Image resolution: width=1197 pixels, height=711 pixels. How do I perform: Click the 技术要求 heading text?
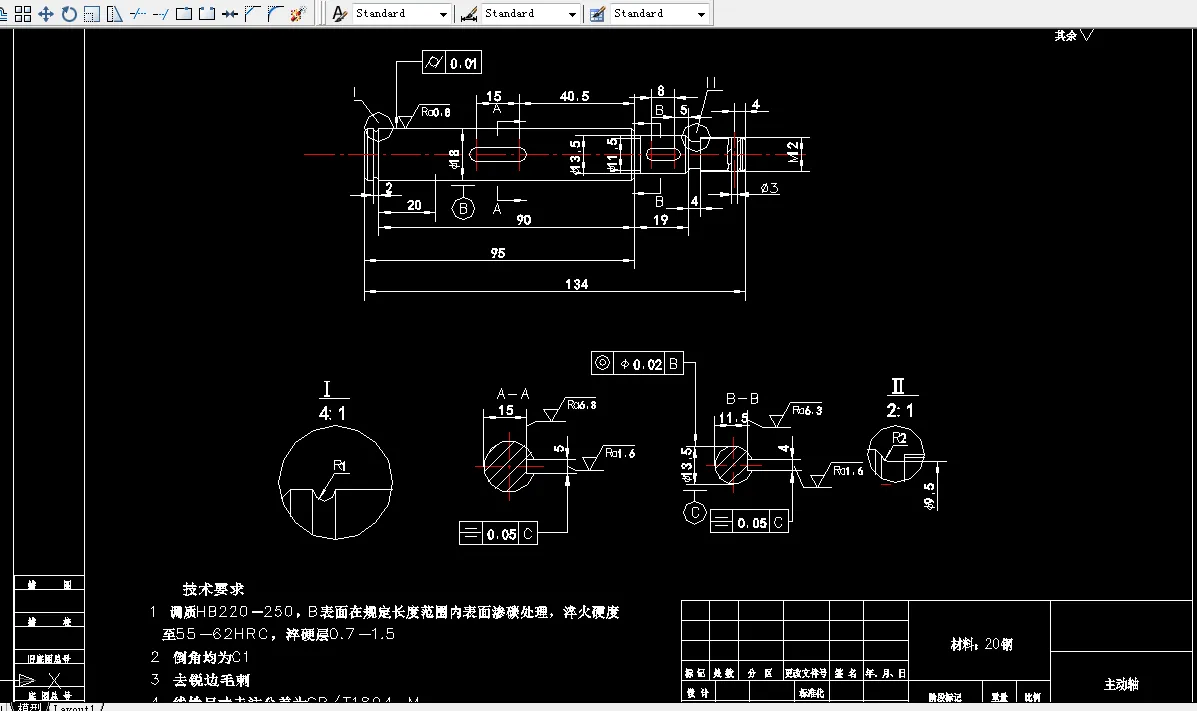coord(216,590)
